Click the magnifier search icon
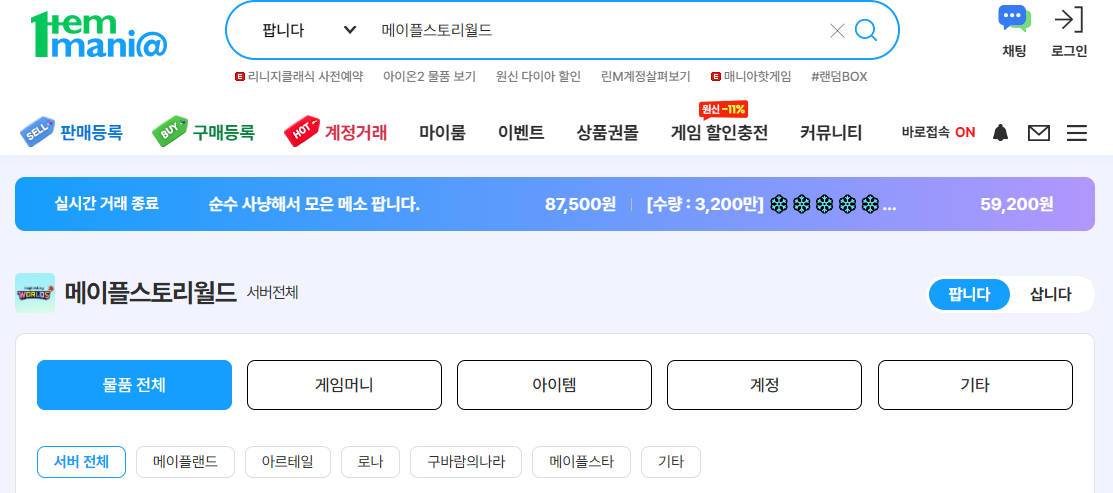Image resolution: width=1113 pixels, height=493 pixels. (866, 31)
